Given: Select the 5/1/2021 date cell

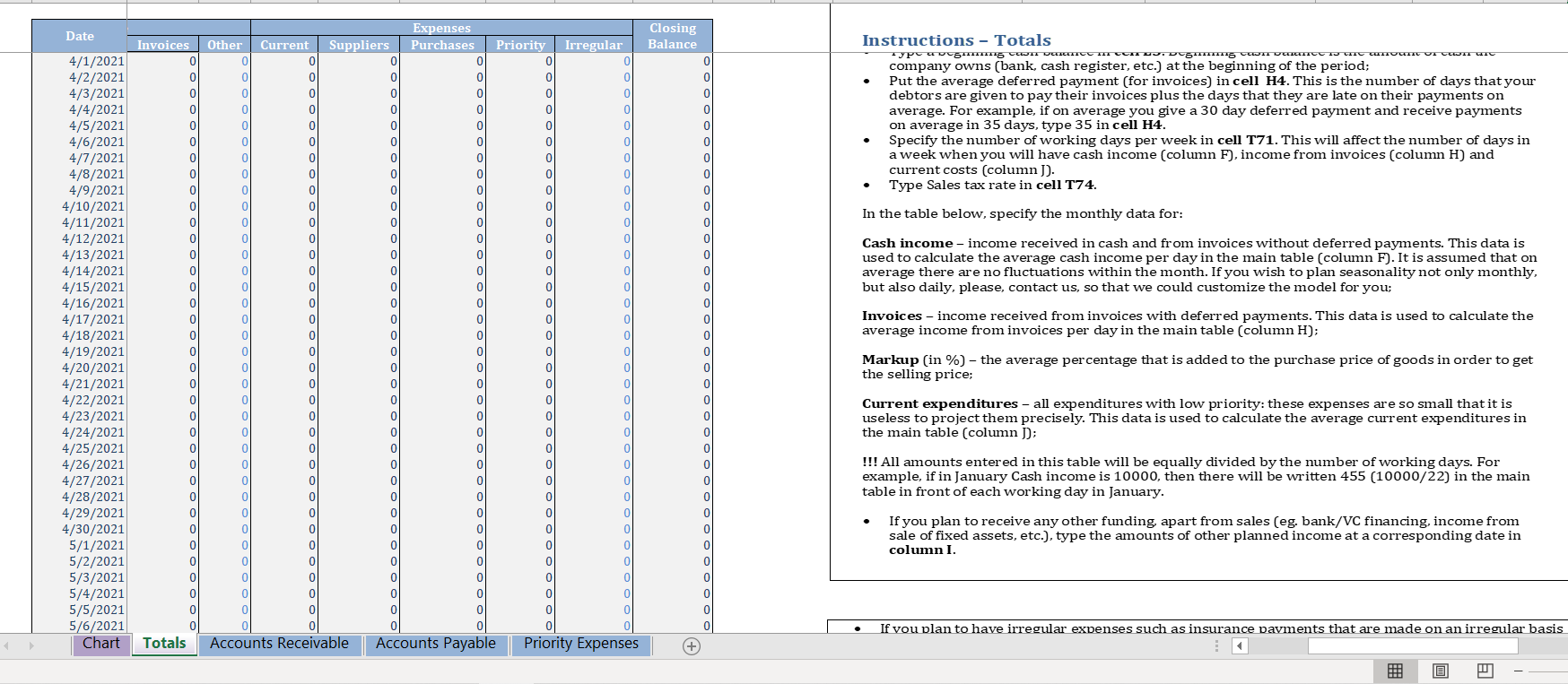Looking at the screenshot, I should 79,545.
